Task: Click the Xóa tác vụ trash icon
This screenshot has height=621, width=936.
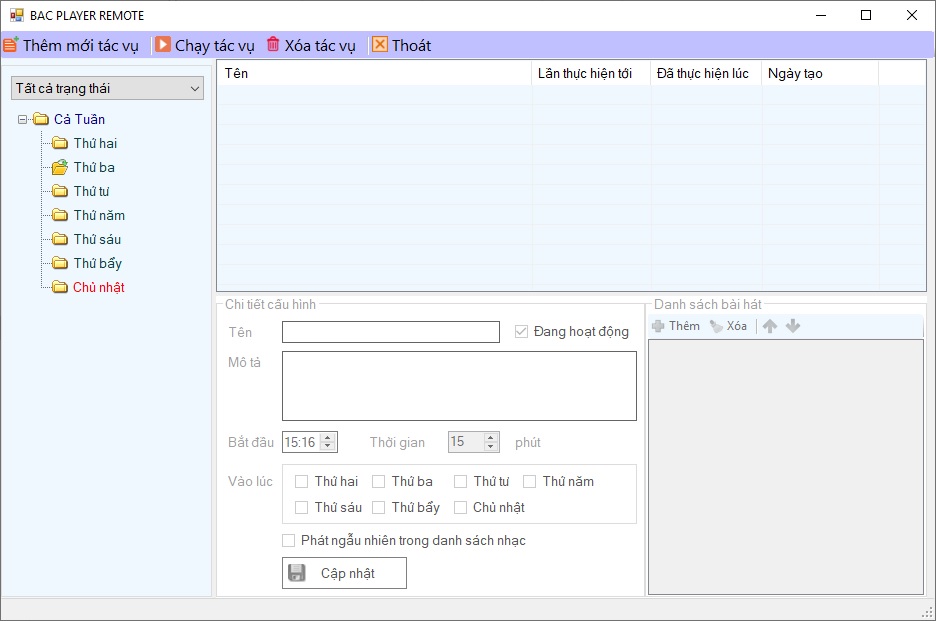Action: click(273, 45)
